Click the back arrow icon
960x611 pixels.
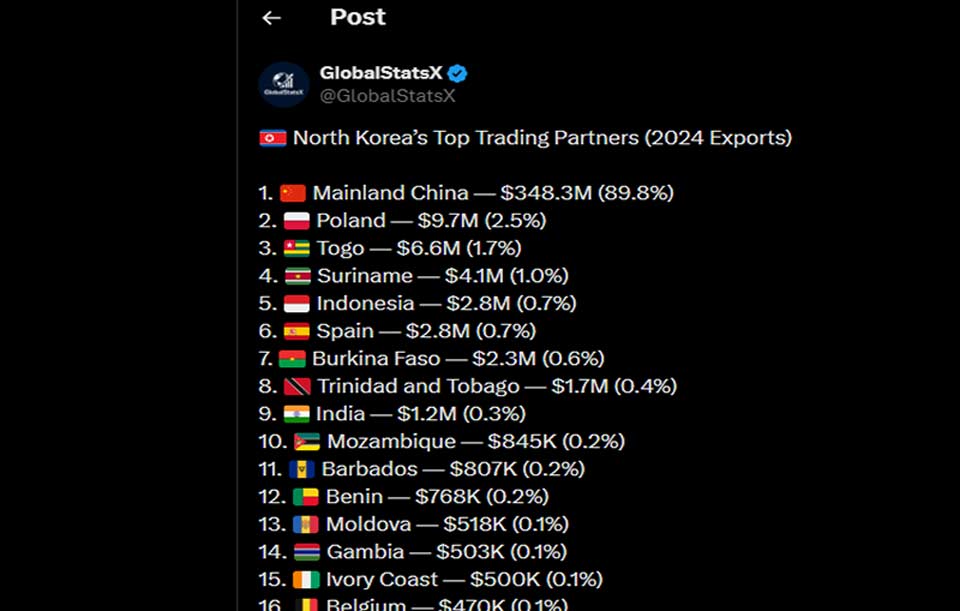coord(271,18)
